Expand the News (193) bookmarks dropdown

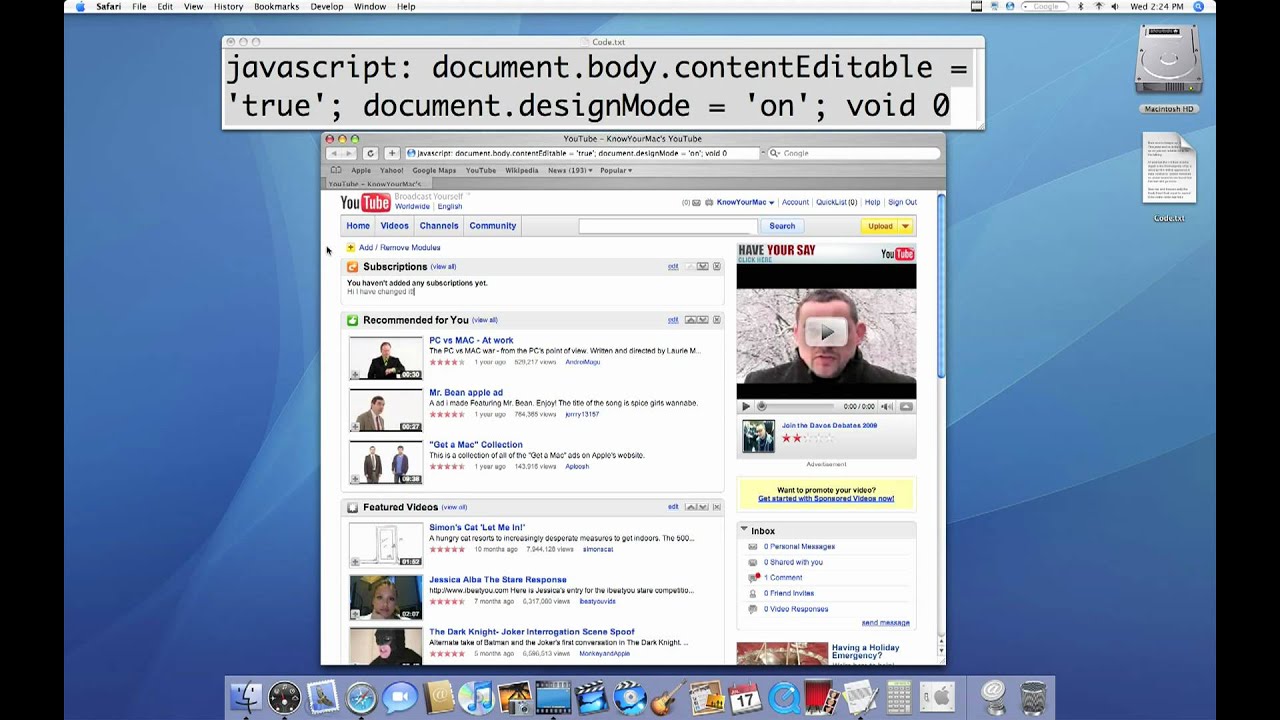click(x=570, y=170)
